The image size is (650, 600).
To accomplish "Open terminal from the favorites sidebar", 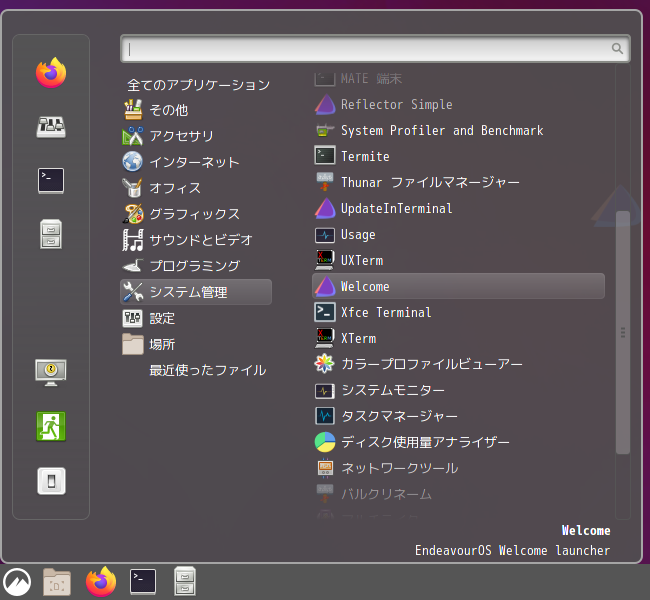I will point(51,180).
